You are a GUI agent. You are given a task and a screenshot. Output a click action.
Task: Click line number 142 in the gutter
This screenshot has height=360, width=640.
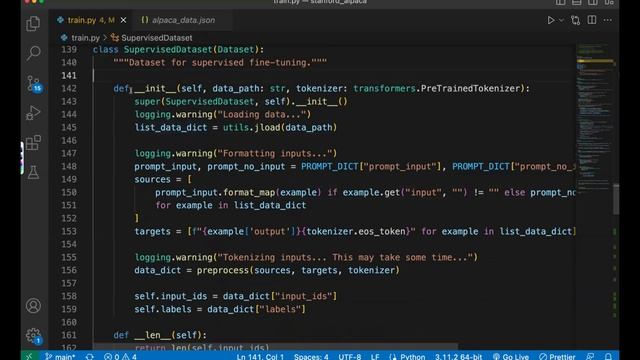[x=69, y=89]
